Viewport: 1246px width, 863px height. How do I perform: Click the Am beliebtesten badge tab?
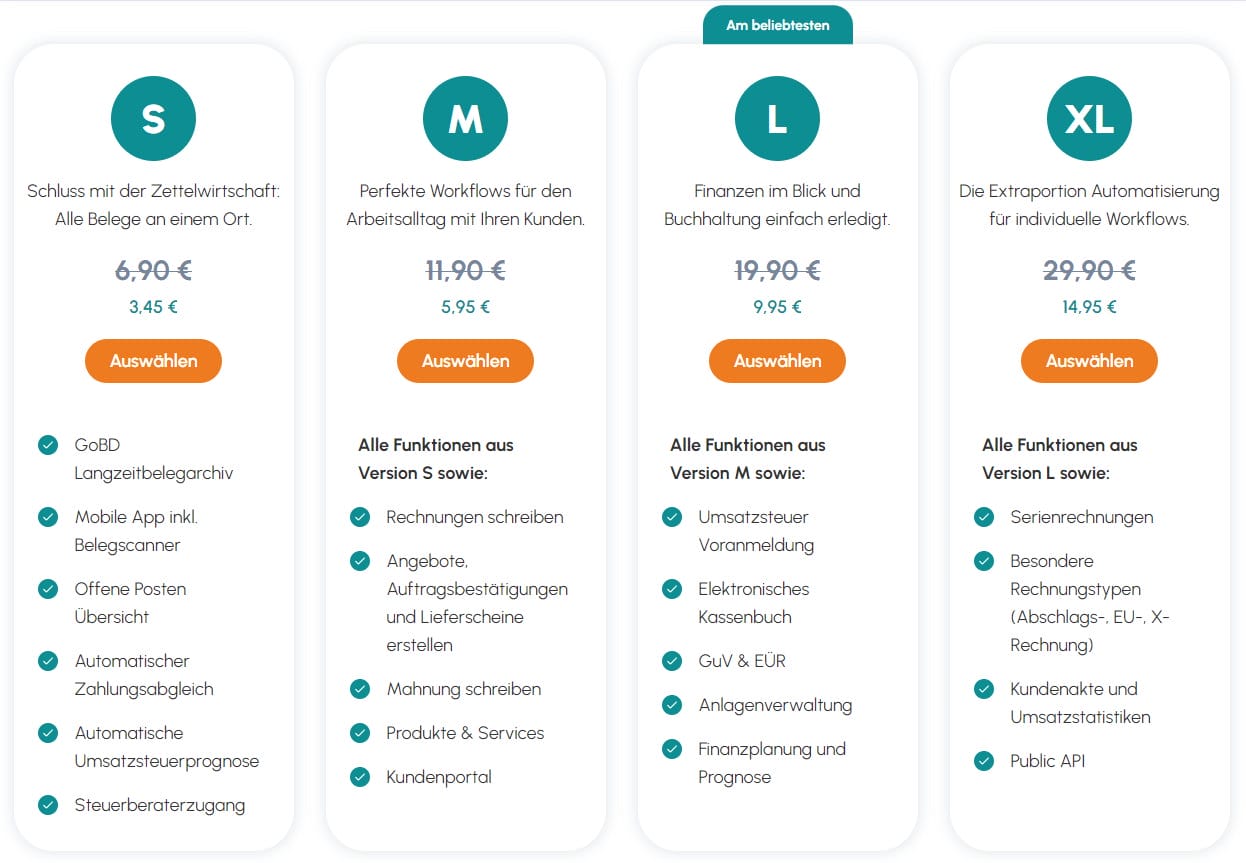777,25
